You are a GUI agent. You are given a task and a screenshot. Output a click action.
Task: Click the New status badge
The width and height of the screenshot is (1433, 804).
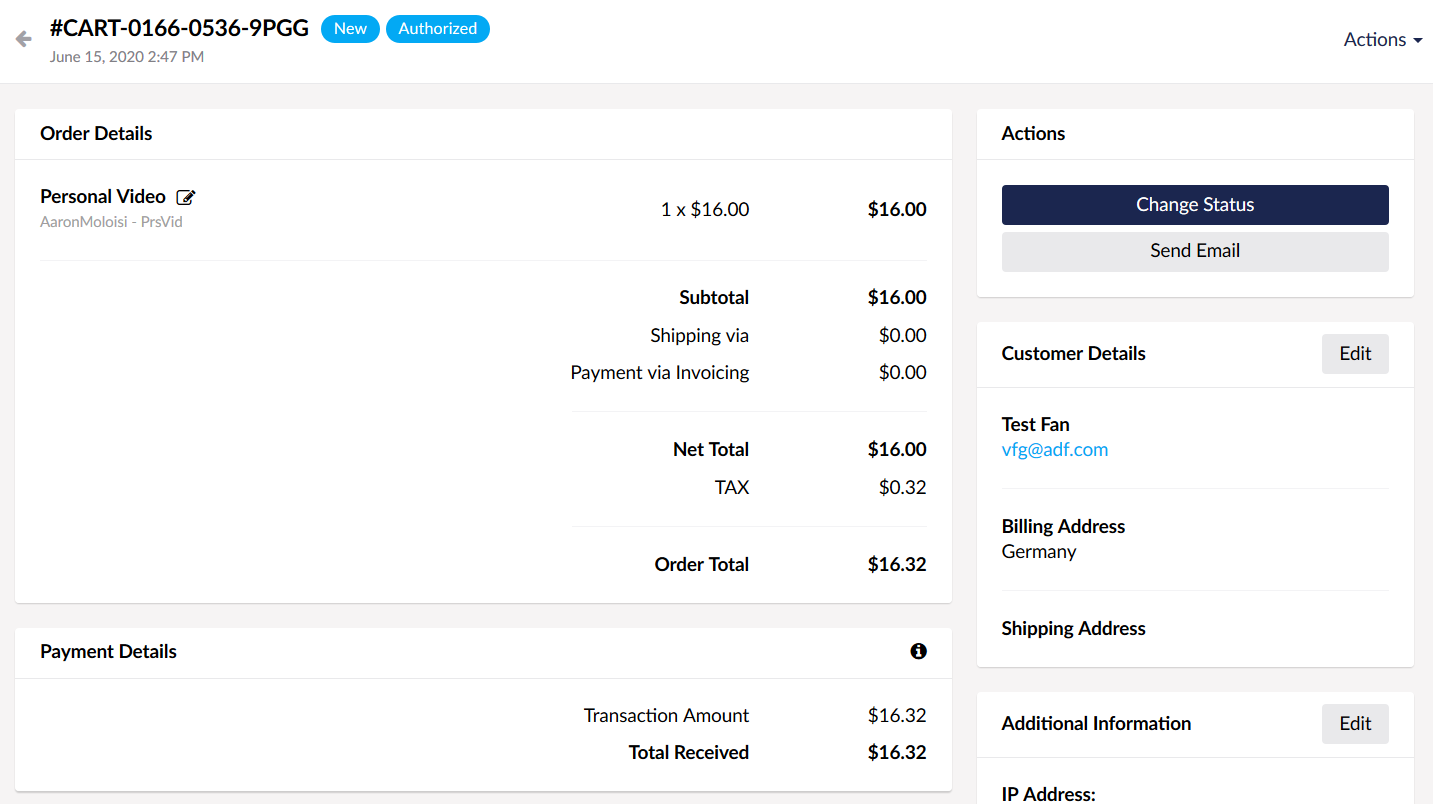pyautogui.click(x=350, y=29)
